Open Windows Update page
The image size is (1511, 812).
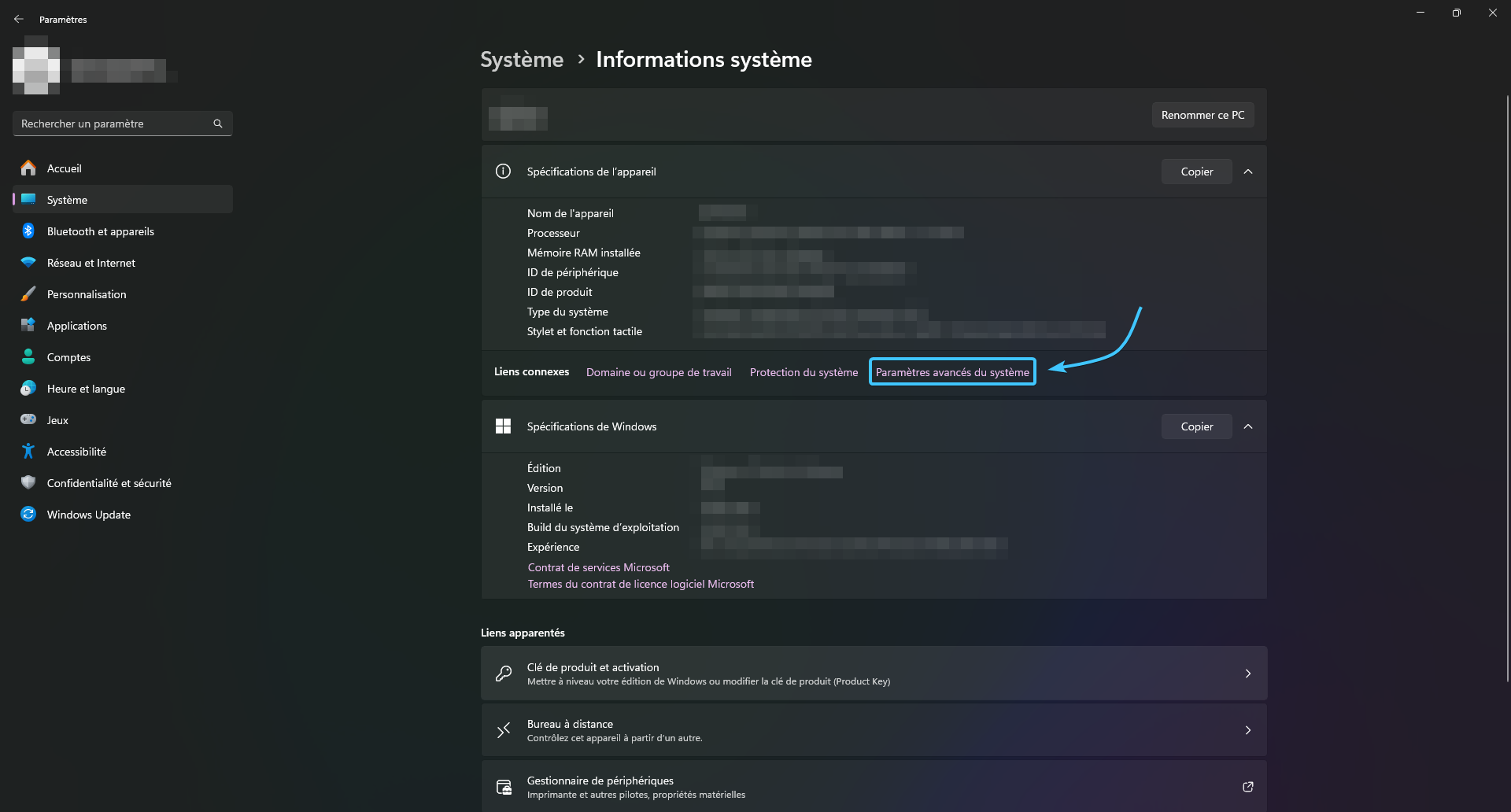(x=123, y=514)
